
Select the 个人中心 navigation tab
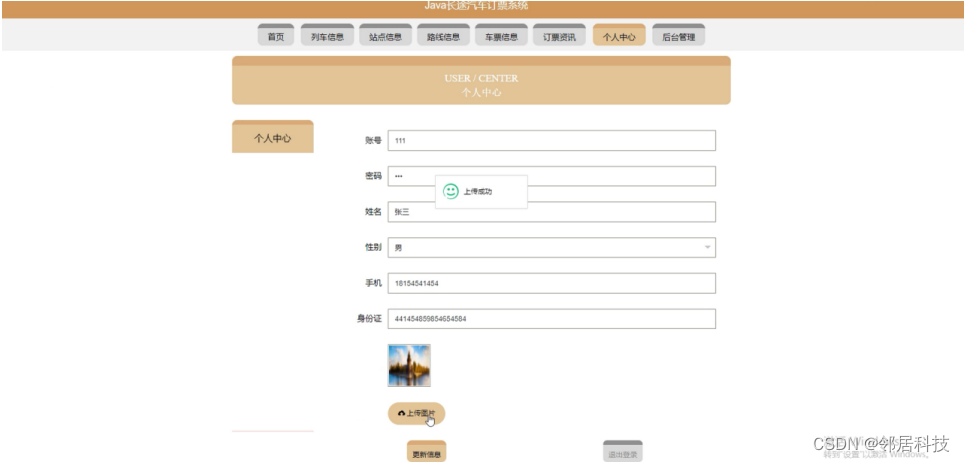(619, 35)
